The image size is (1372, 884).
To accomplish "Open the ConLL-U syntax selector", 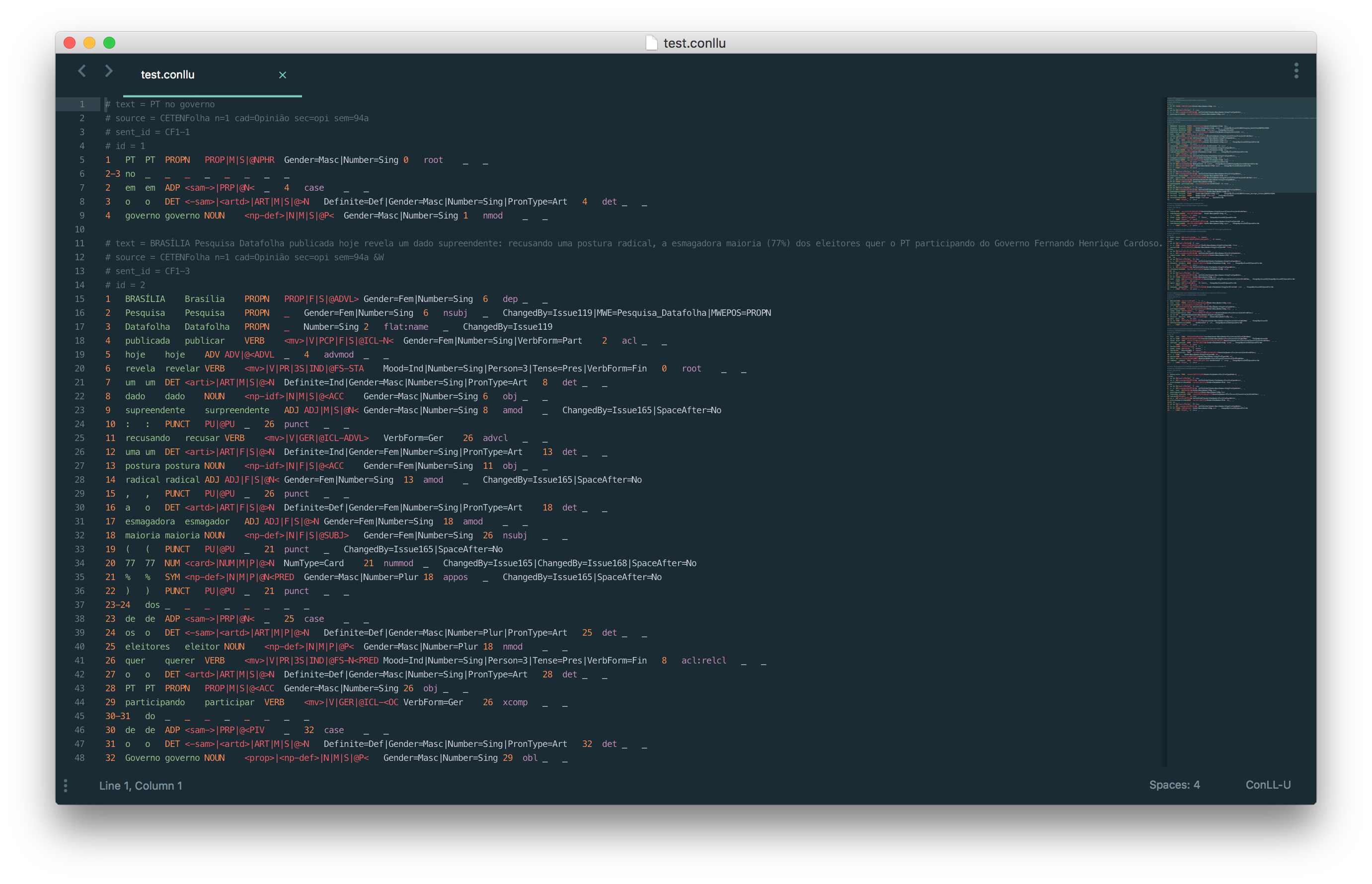I will 1268,785.
